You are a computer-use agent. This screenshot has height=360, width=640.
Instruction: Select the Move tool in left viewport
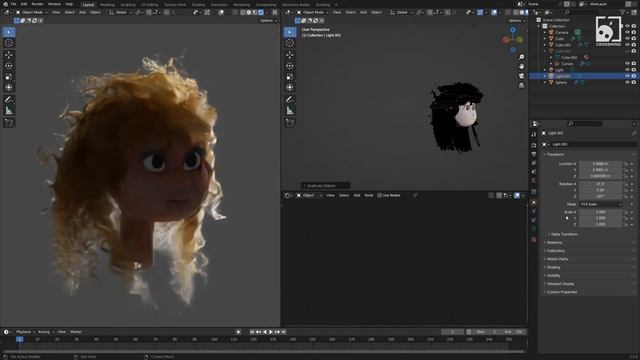point(9,55)
